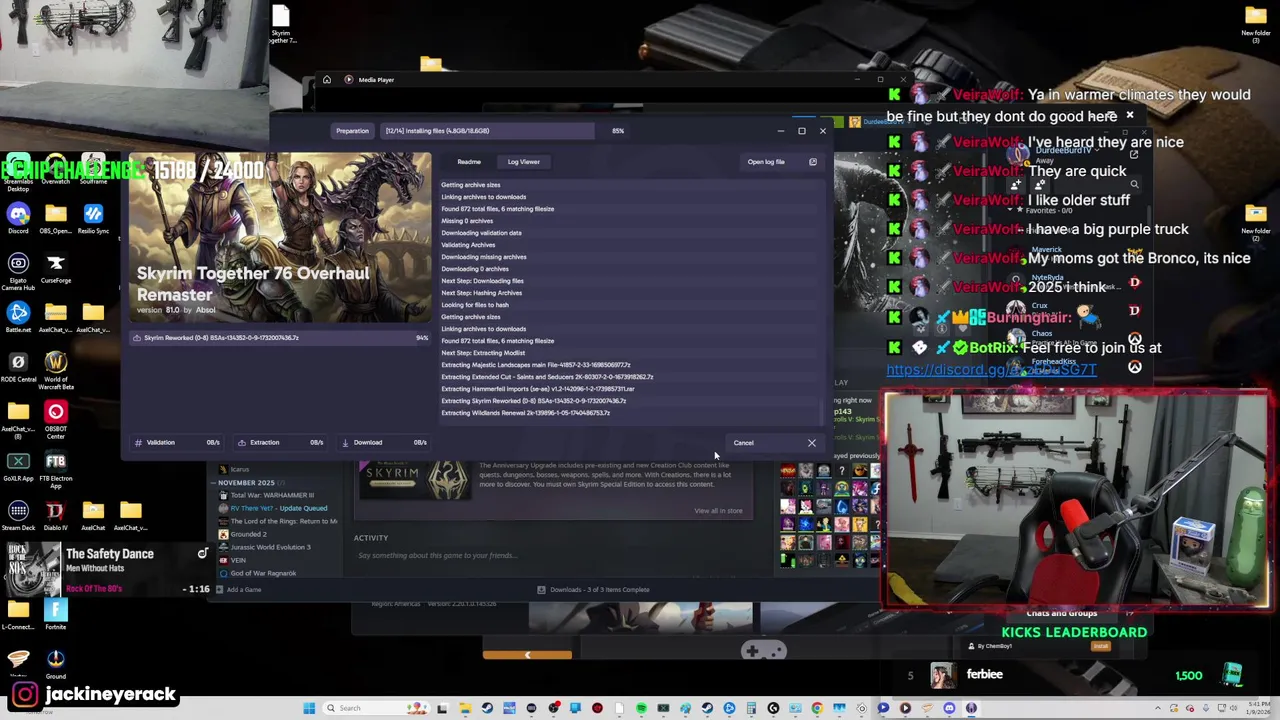Click Add a Game in Steam
Image resolution: width=1280 pixels, height=720 pixels.
coord(238,590)
